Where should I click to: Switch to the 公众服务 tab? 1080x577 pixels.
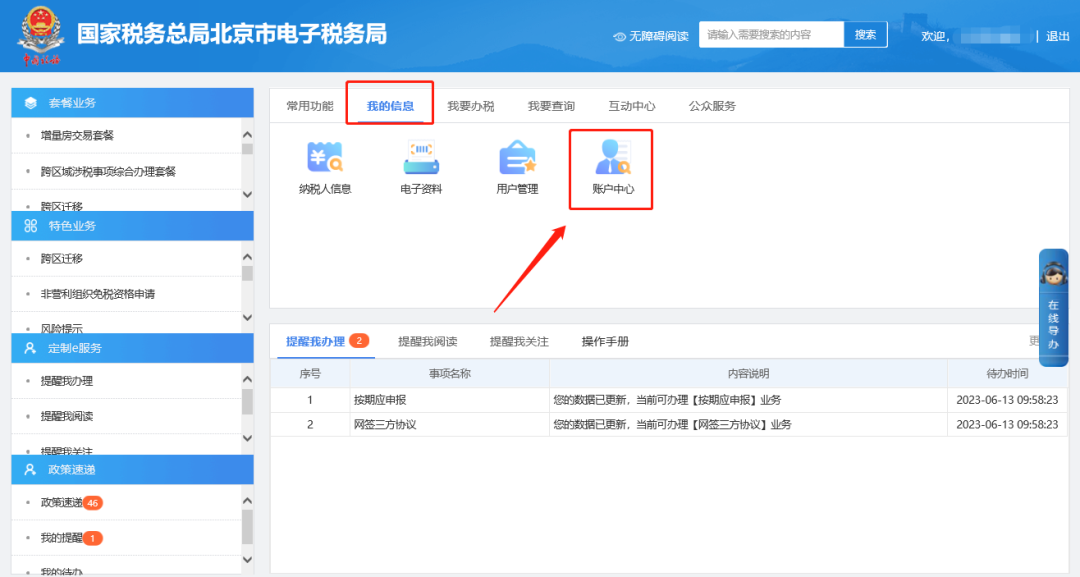click(x=712, y=106)
